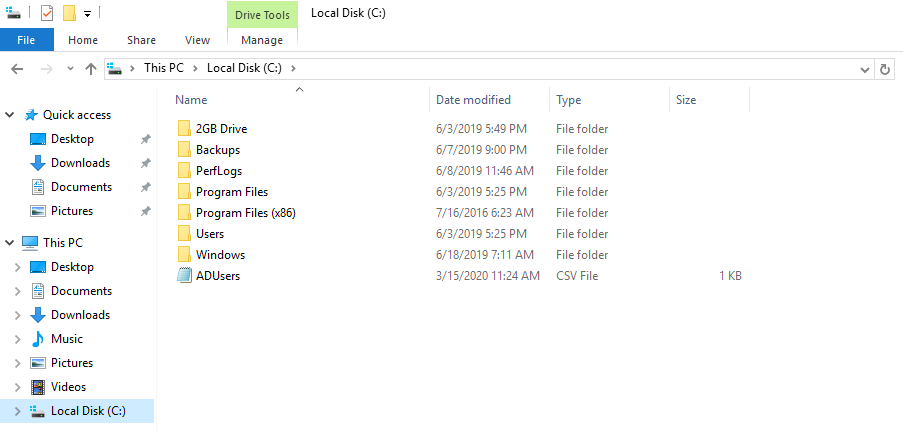Collapse the Quick access tree section

[x=10, y=115]
